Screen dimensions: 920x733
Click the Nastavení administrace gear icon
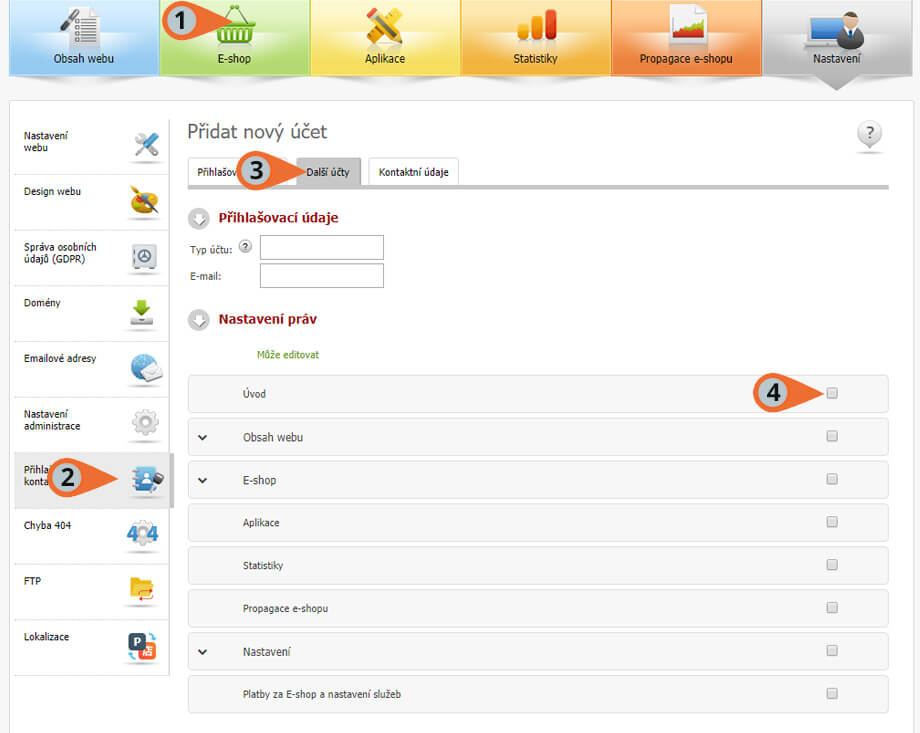pos(144,425)
